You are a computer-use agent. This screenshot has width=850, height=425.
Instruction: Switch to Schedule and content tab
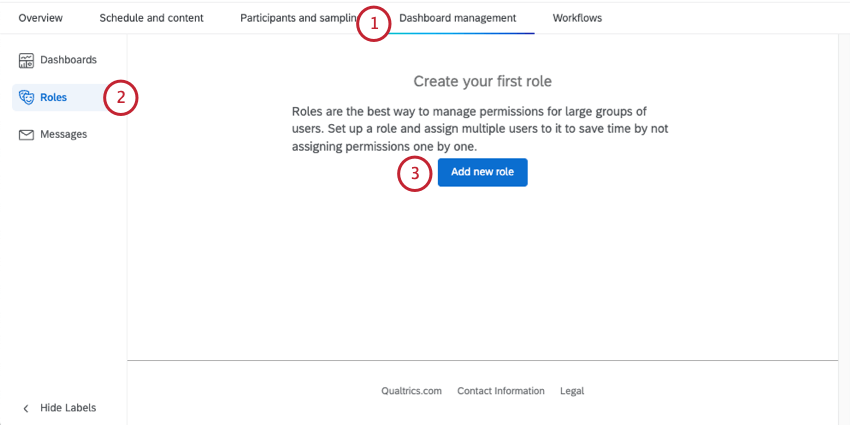coord(151,18)
